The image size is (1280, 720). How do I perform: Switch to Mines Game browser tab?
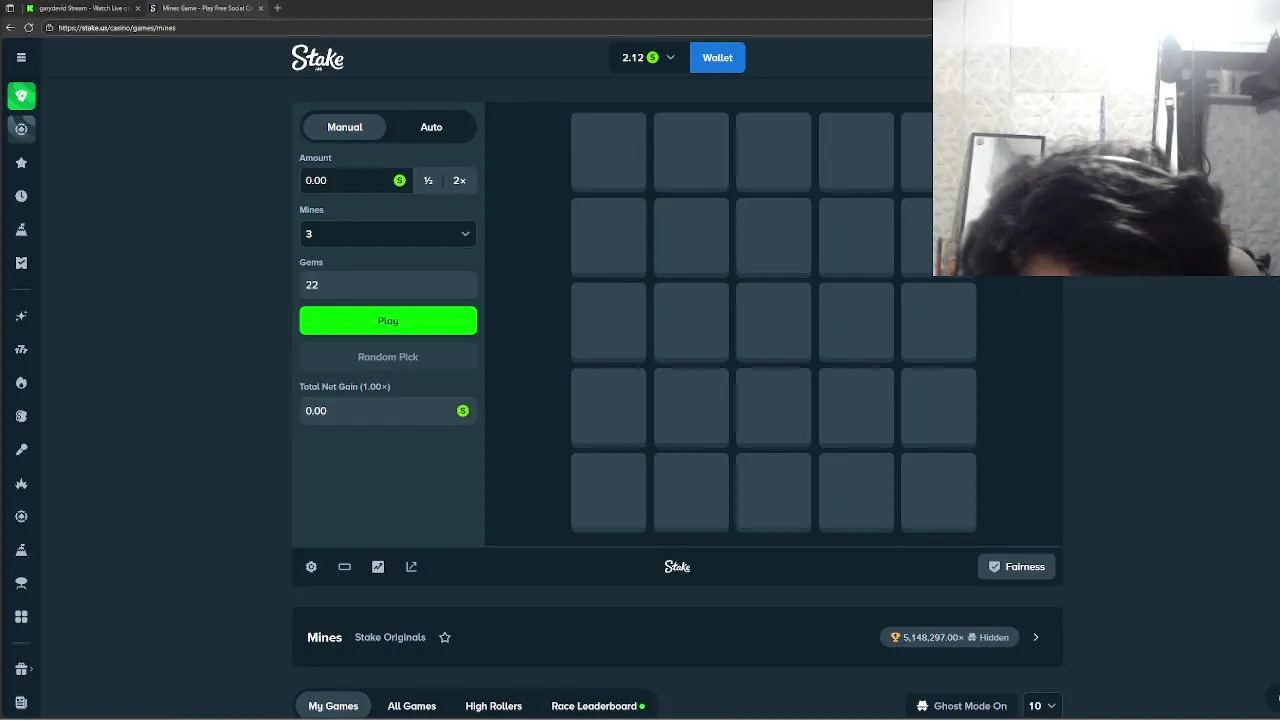coord(205,8)
